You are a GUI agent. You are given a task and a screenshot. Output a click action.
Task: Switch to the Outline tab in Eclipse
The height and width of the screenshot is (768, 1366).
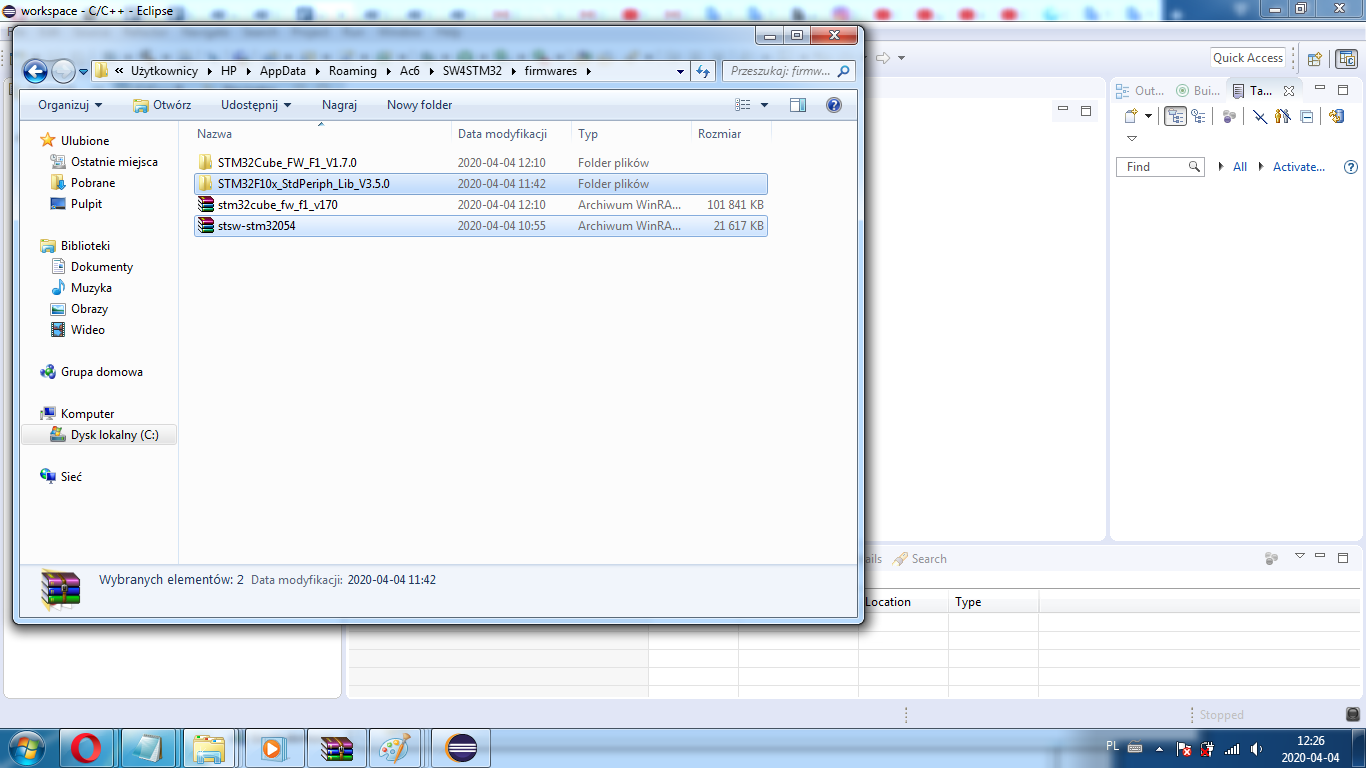[x=1140, y=90]
